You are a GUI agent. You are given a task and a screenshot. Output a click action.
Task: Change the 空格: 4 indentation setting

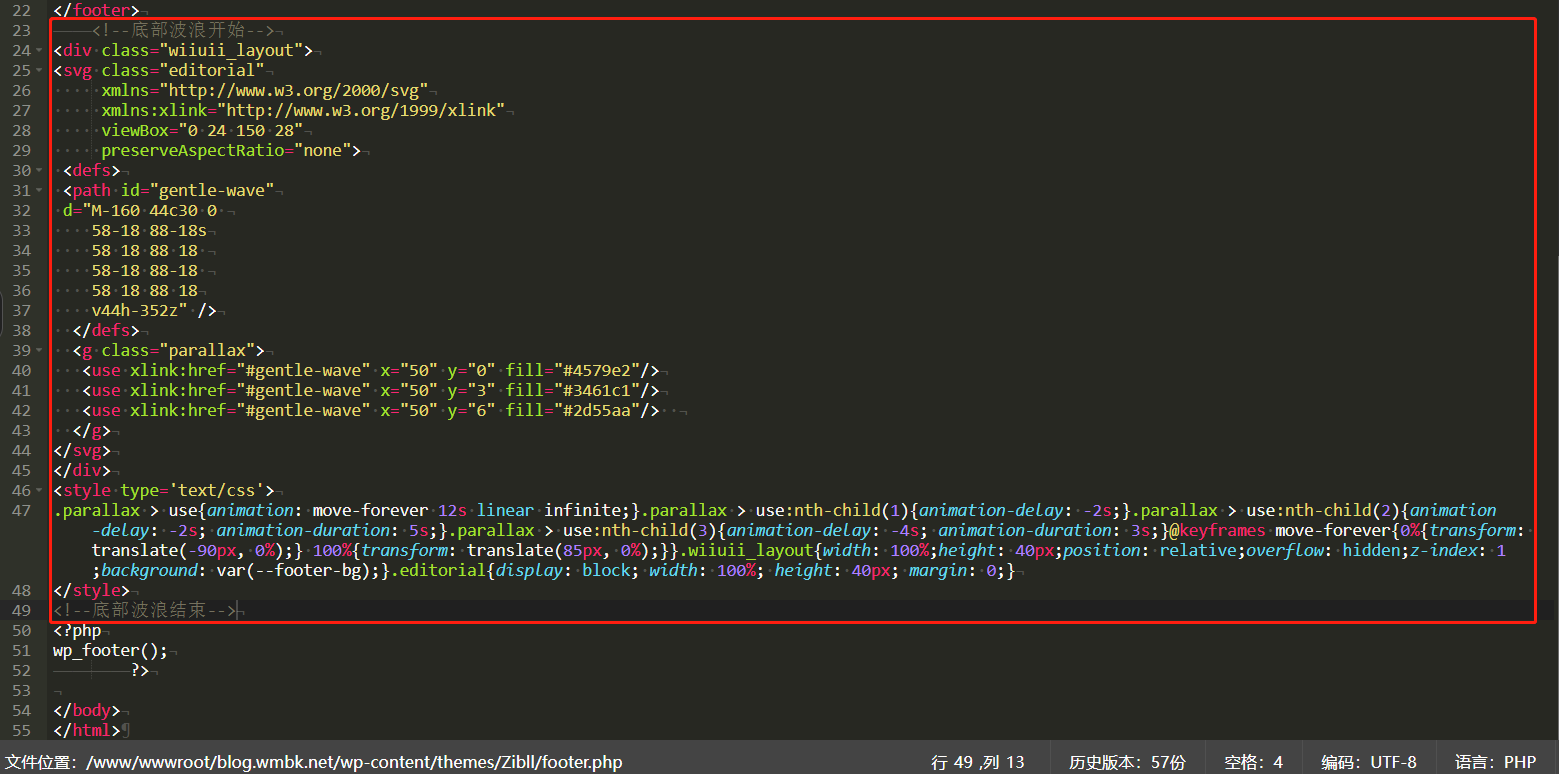[1253, 762]
